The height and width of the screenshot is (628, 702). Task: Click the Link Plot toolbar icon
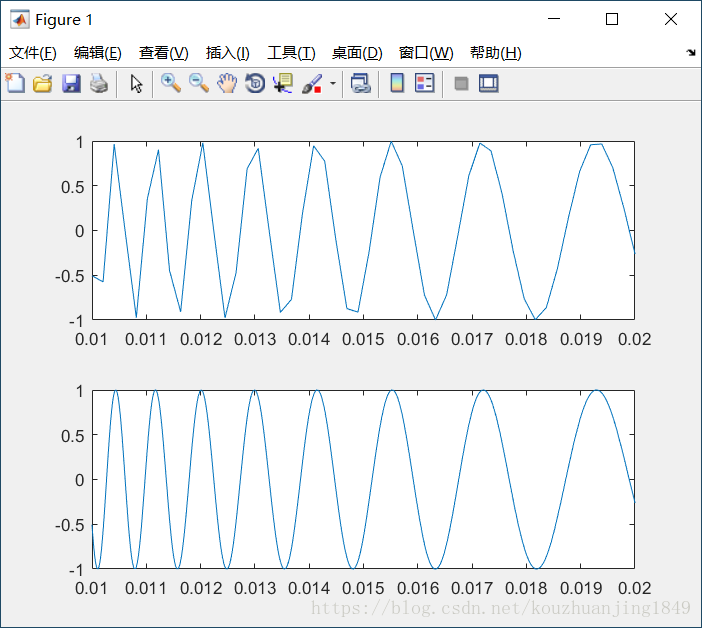click(x=360, y=84)
